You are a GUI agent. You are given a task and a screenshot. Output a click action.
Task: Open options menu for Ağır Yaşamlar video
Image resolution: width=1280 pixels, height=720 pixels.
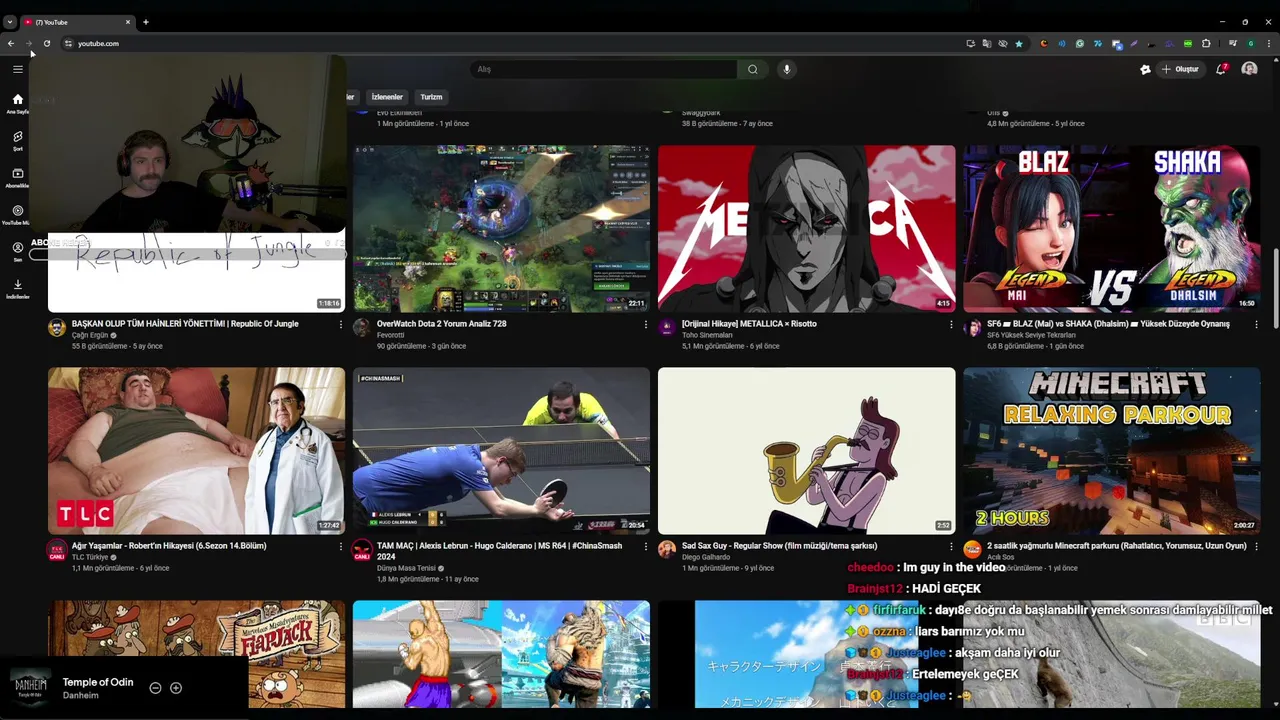pyautogui.click(x=340, y=546)
